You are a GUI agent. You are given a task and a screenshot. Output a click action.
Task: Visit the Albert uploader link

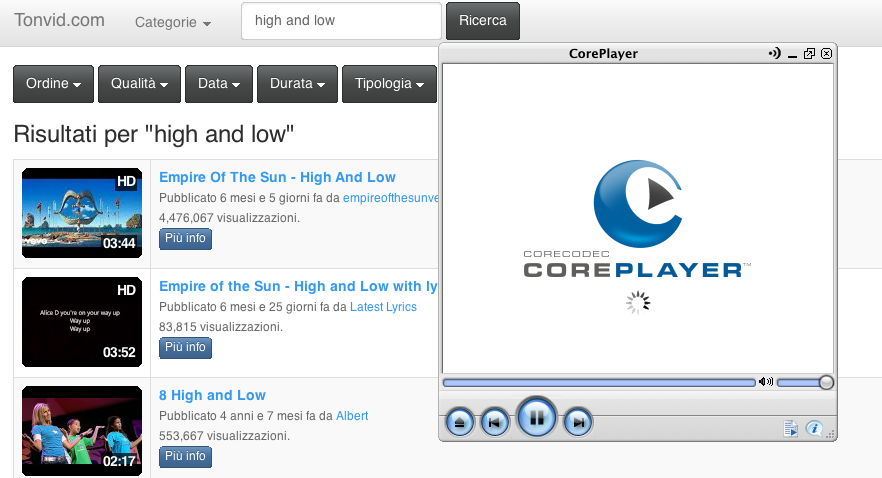pos(352,416)
